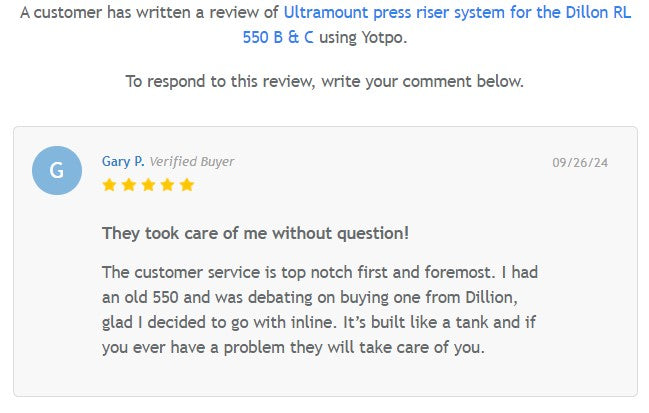The width and height of the screenshot is (649, 413).
Task: Select the 'They took care of me' title
Action: (x=255, y=233)
